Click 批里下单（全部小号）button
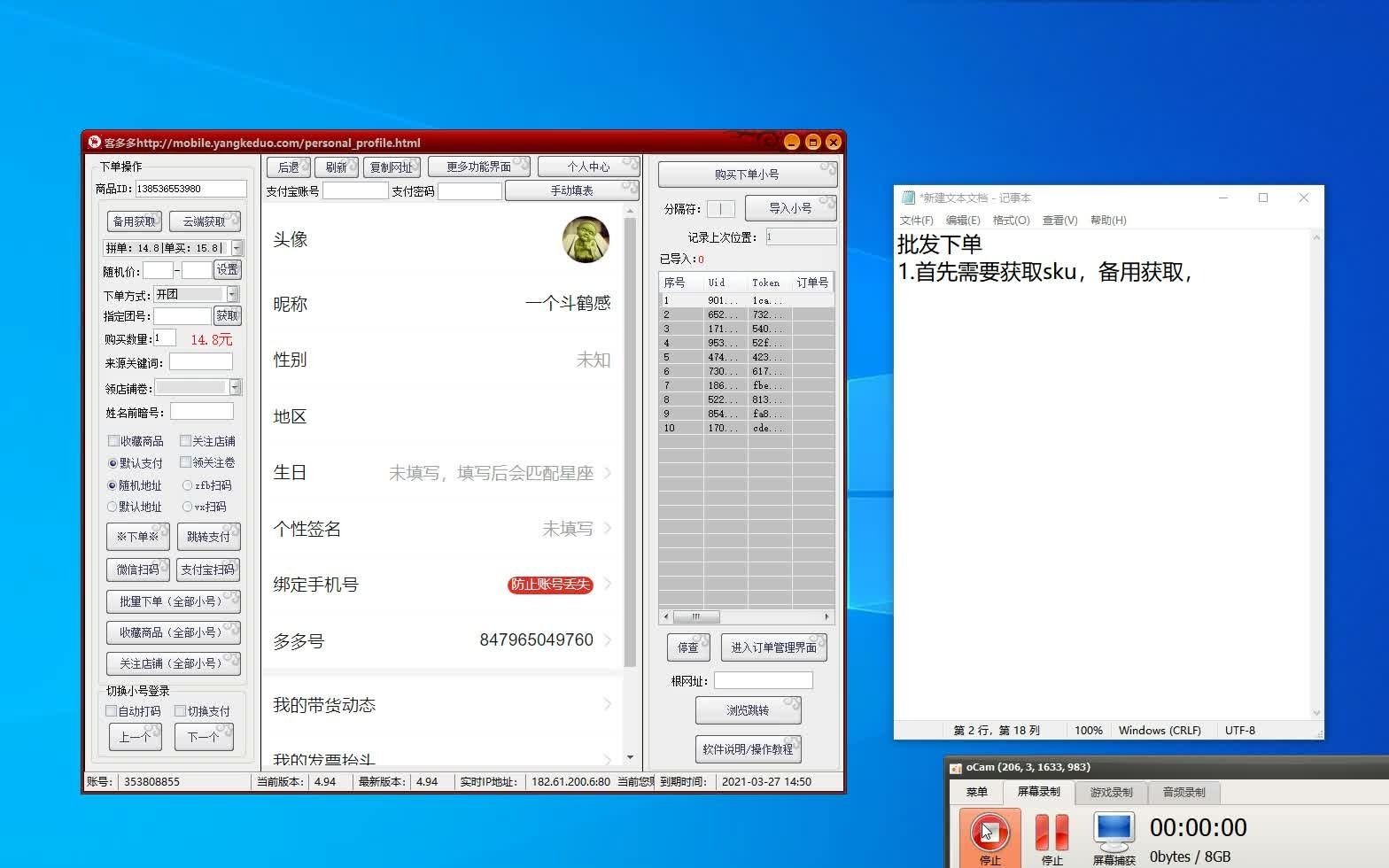This screenshot has height=868, width=1389. tap(173, 601)
